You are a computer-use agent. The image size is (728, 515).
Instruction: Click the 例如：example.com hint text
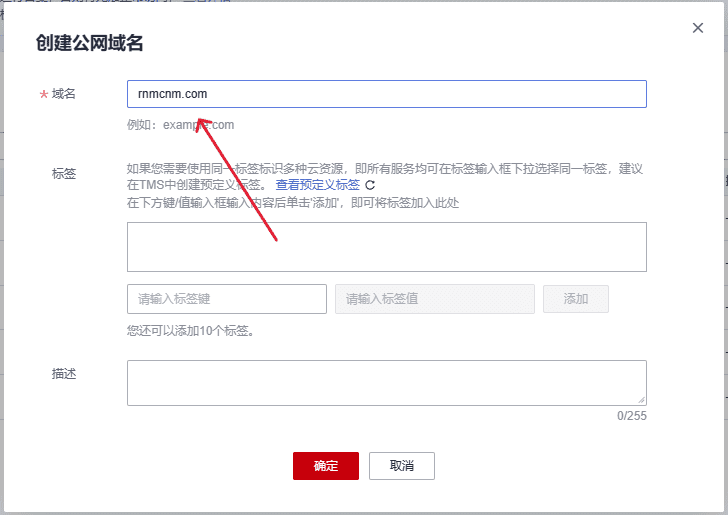point(180,125)
